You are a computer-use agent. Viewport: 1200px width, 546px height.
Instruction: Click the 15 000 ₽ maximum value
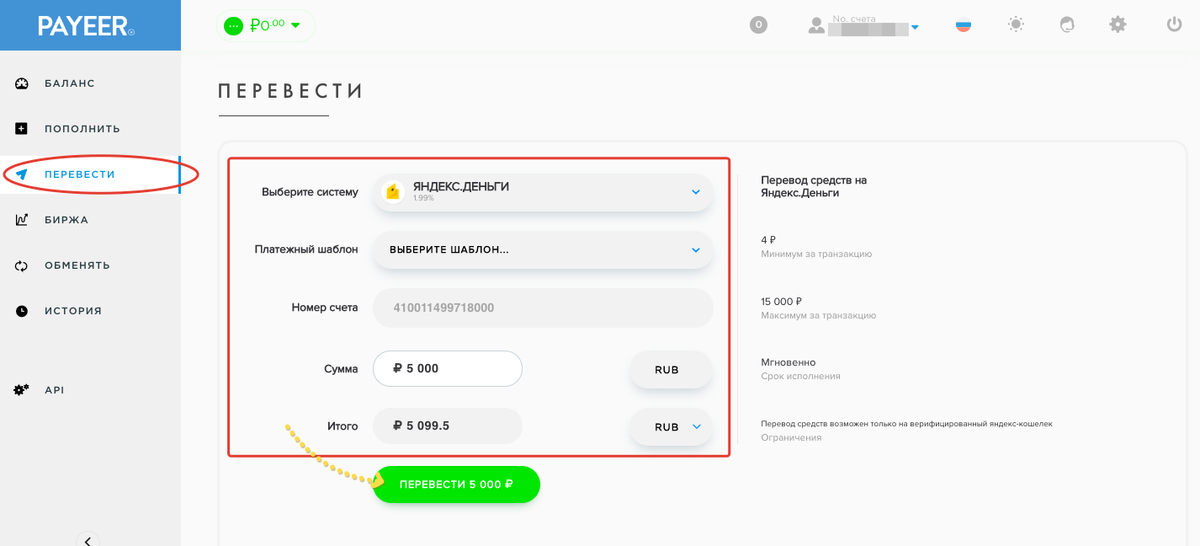[x=781, y=301]
